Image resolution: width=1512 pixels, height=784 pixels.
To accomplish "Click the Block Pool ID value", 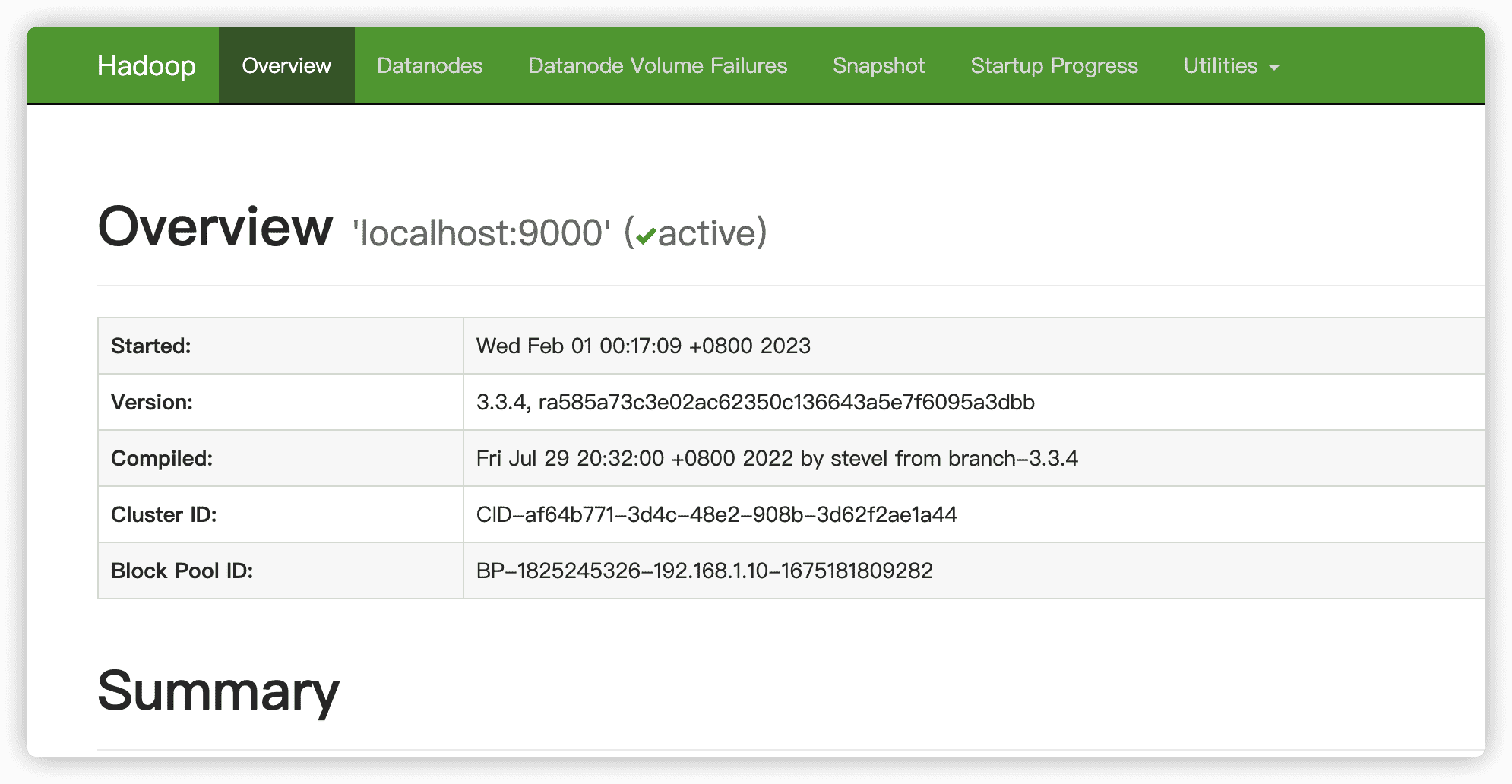I will click(704, 571).
